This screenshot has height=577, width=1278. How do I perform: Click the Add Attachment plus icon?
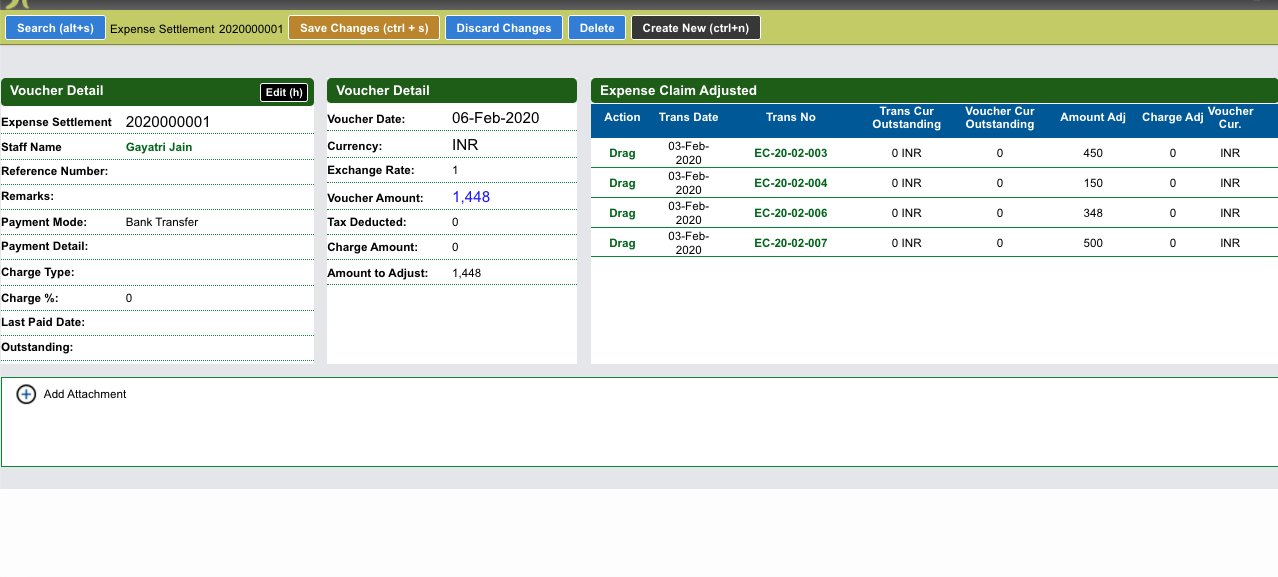click(x=27, y=395)
